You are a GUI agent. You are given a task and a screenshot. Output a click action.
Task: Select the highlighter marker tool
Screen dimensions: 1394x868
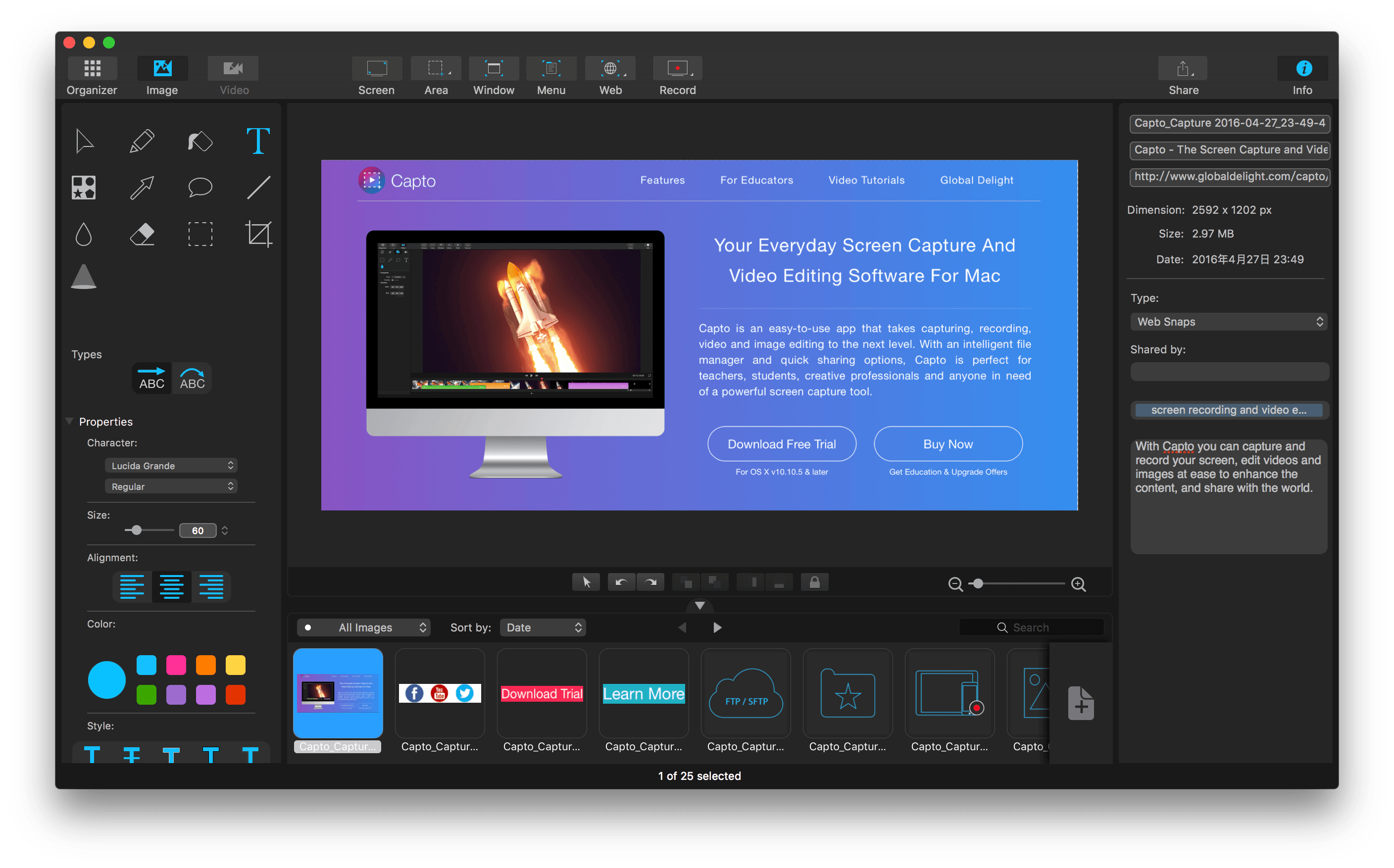(x=200, y=141)
